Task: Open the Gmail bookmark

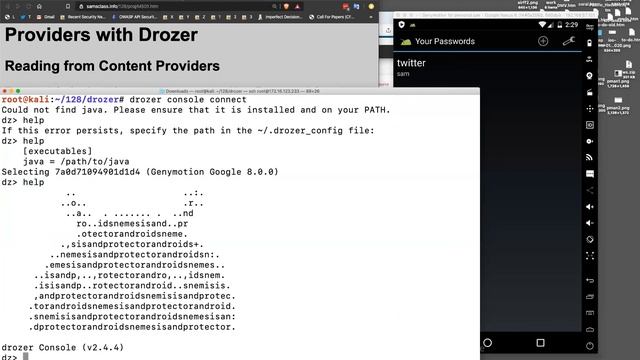Action: (x=45, y=17)
